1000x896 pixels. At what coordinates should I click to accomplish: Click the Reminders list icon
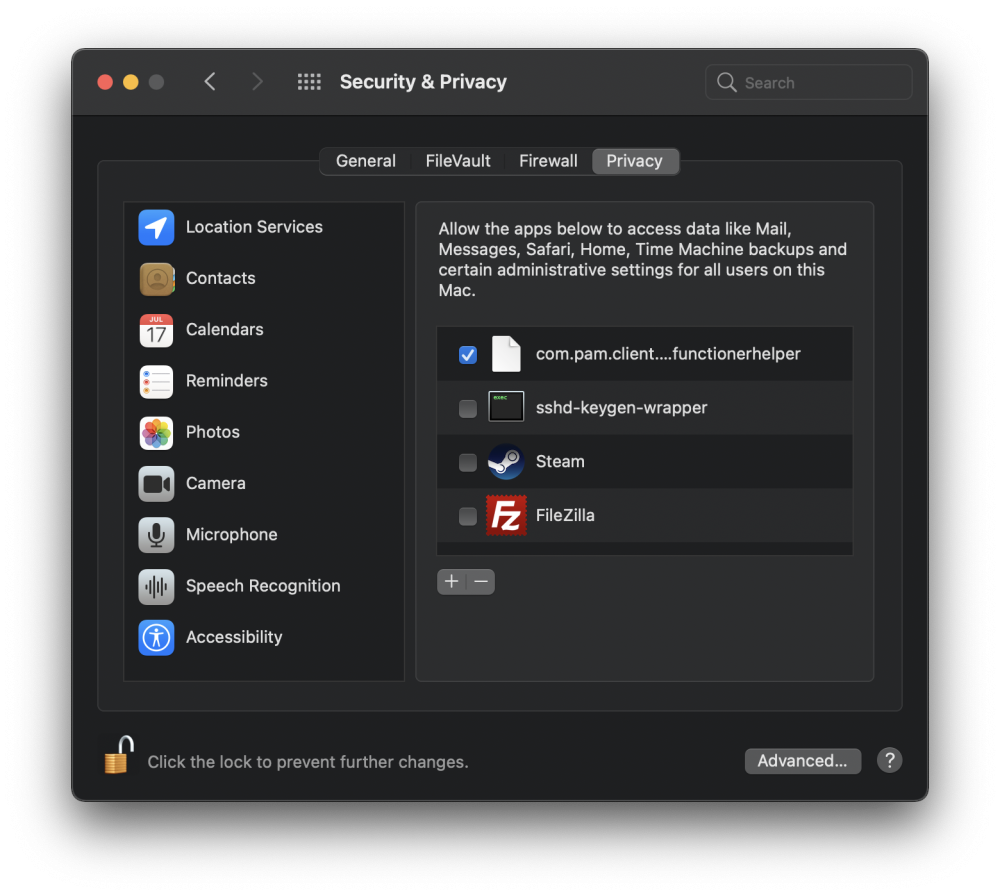(156, 381)
